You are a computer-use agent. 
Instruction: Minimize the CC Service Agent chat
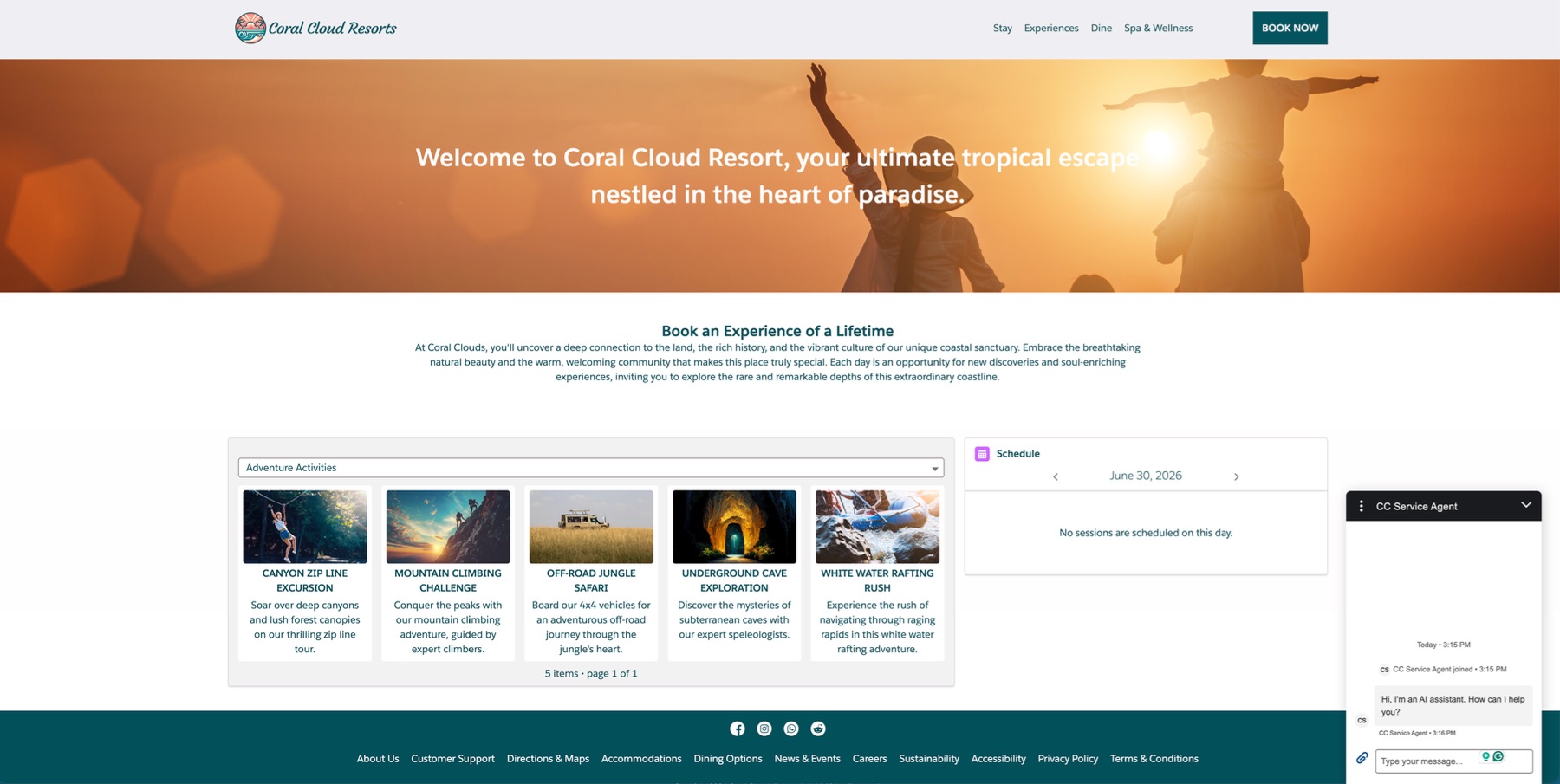(x=1525, y=505)
